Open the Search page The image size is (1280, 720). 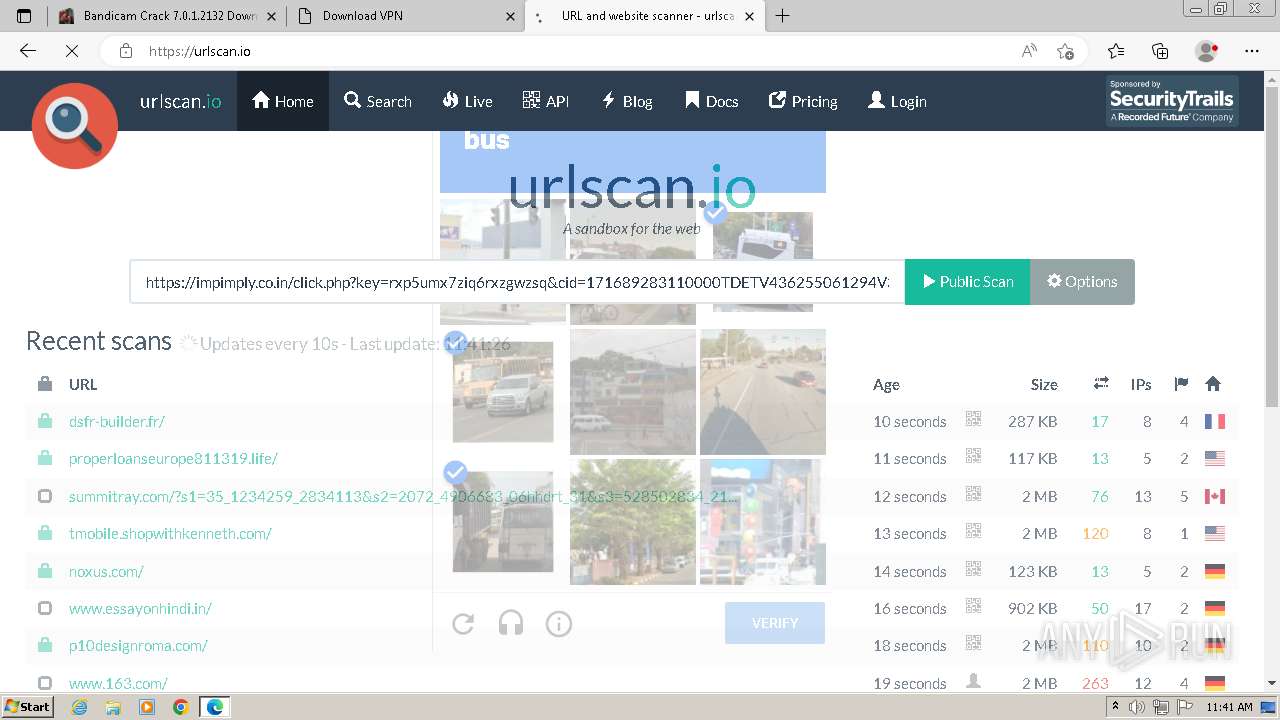pyautogui.click(x=378, y=101)
